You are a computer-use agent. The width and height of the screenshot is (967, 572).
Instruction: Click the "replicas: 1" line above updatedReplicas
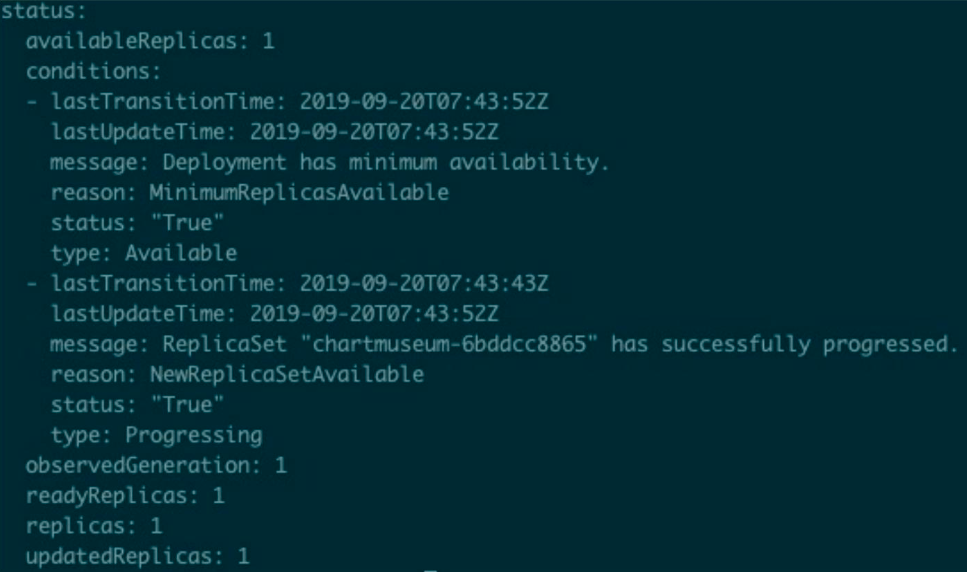click(x=94, y=525)
